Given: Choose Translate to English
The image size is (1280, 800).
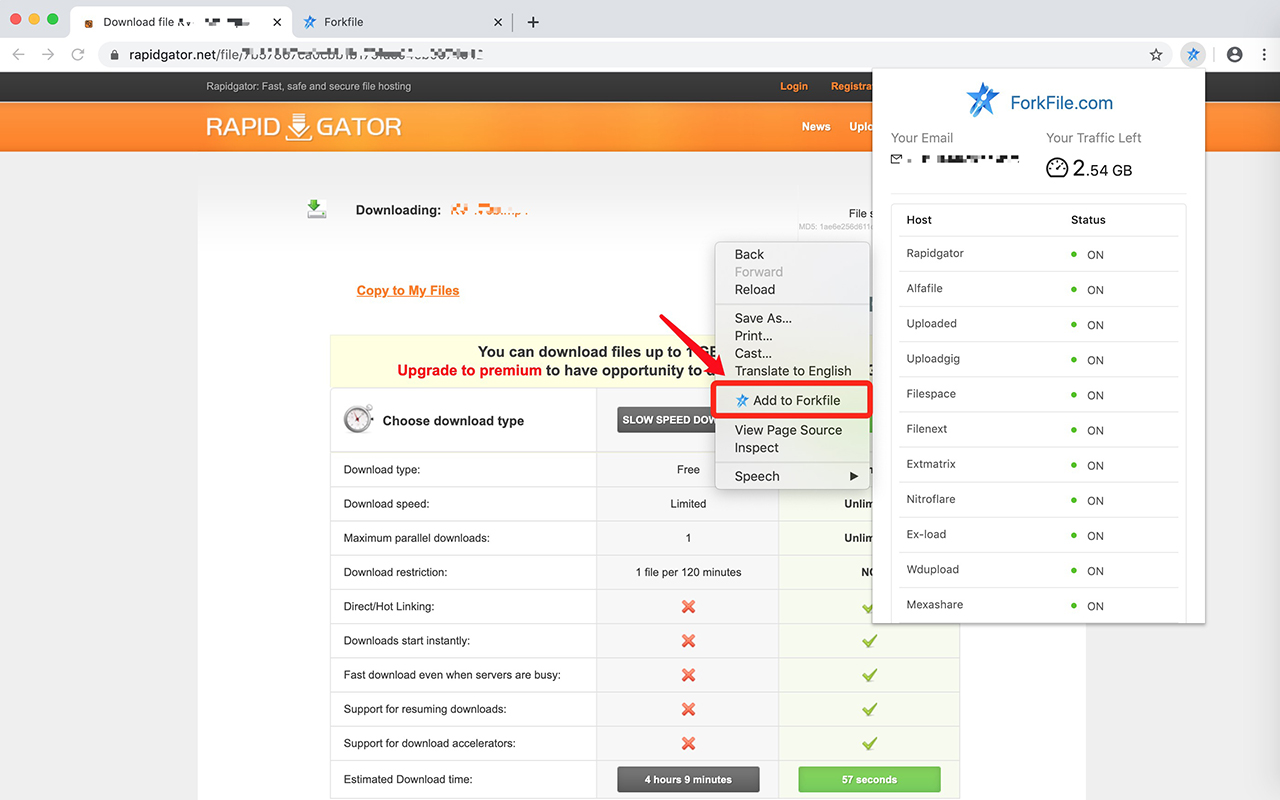Looking at the screenshot, I should tap(792, 371).
